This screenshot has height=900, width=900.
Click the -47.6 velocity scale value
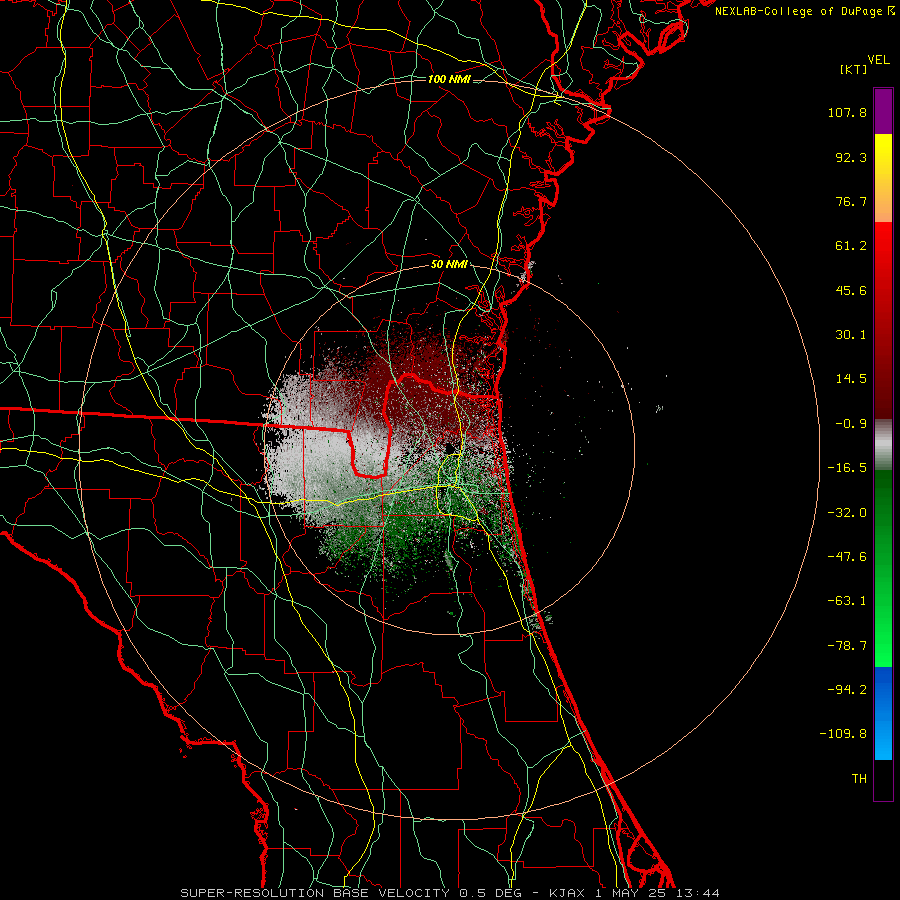[847, 557]
